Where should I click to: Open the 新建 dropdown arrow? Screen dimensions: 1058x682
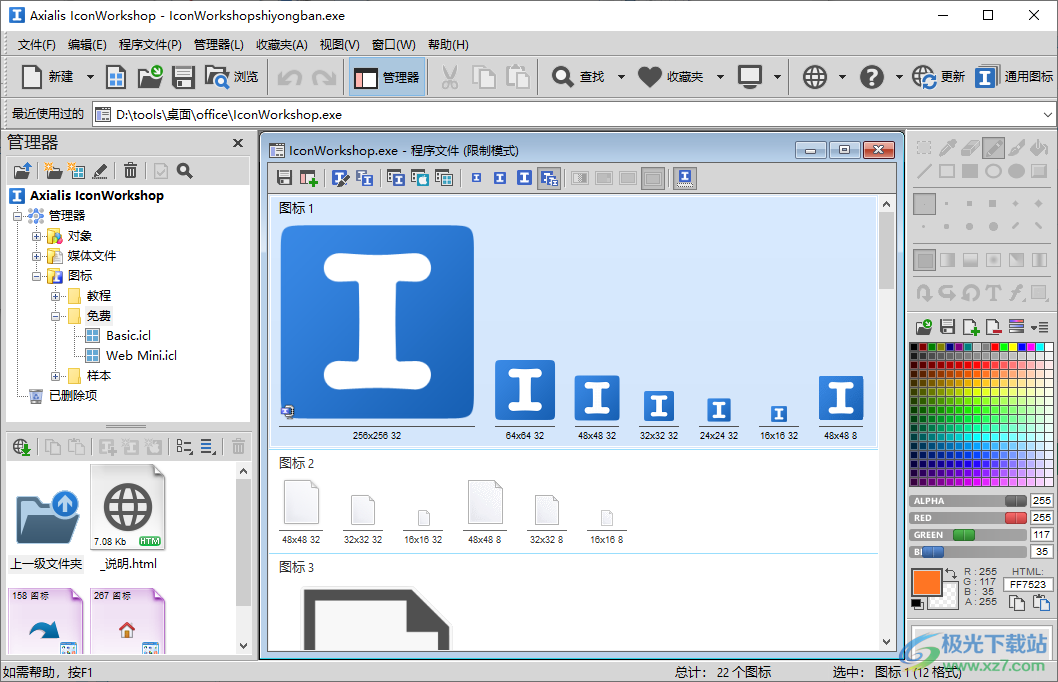point(88,76)
